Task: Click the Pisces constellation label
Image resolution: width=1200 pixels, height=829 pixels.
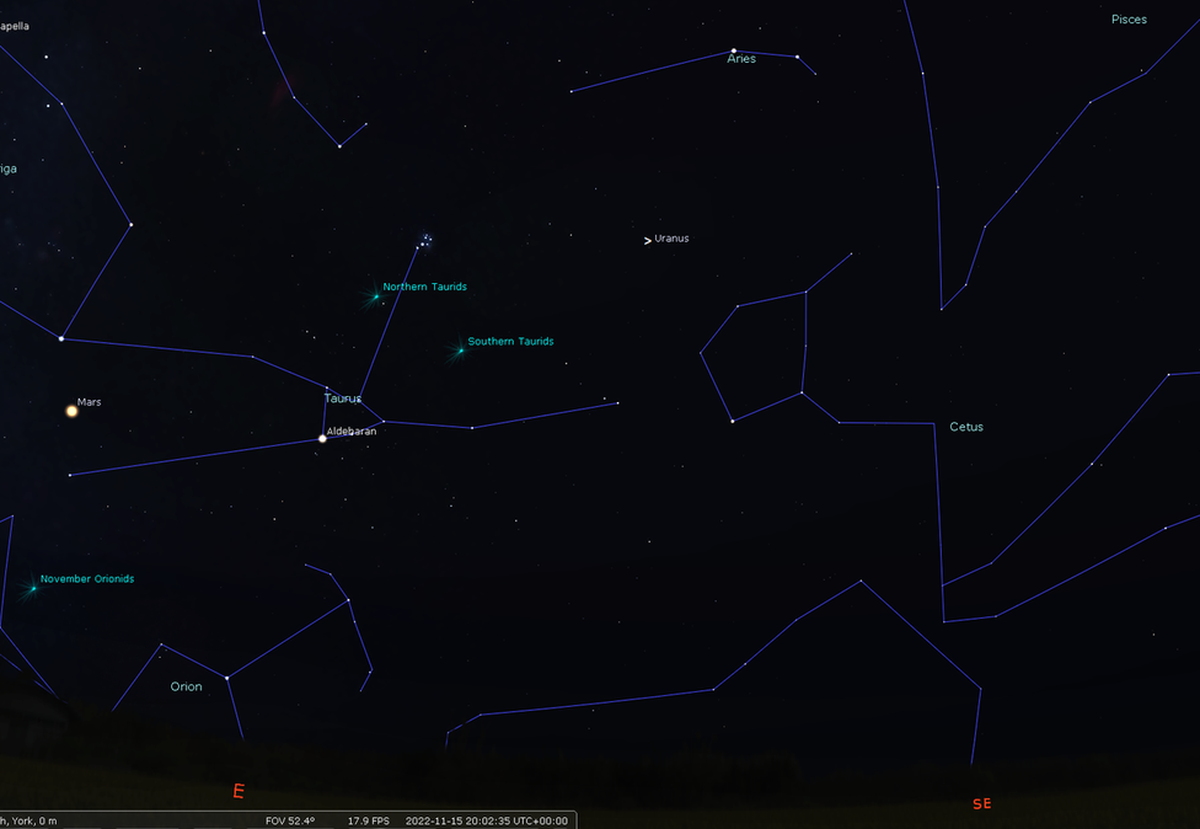Action: (x=1129, y=20)
